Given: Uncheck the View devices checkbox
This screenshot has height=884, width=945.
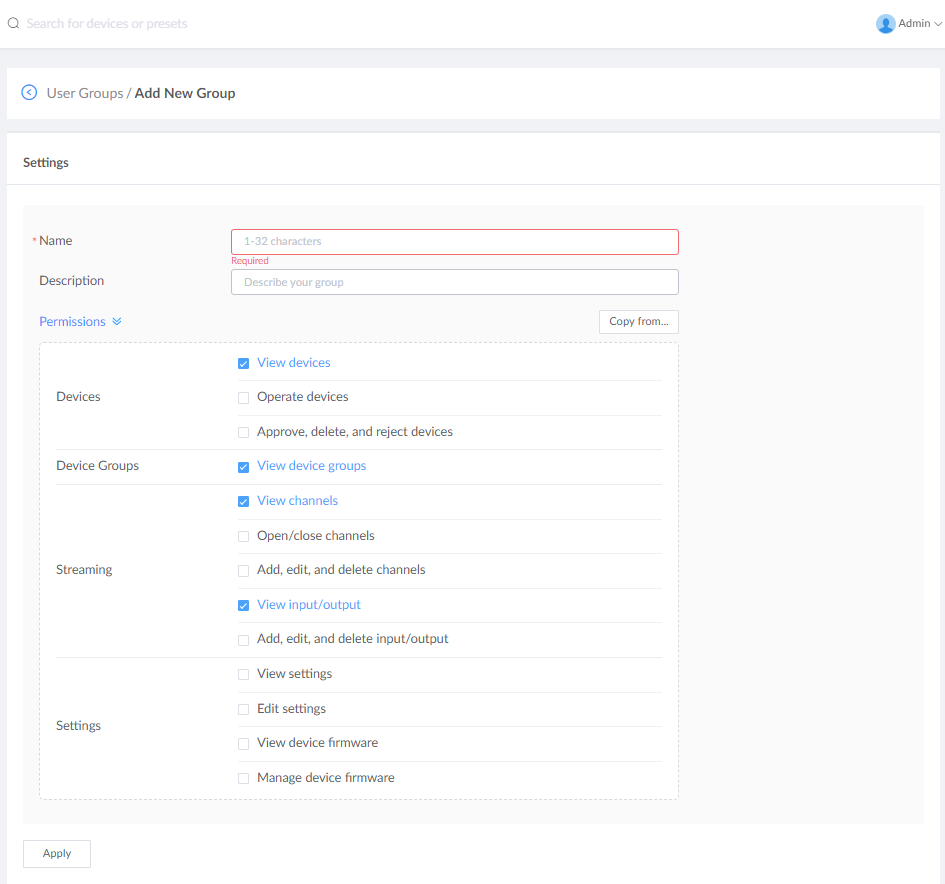Looking at the screenshot, I should (x=243, y=364).
